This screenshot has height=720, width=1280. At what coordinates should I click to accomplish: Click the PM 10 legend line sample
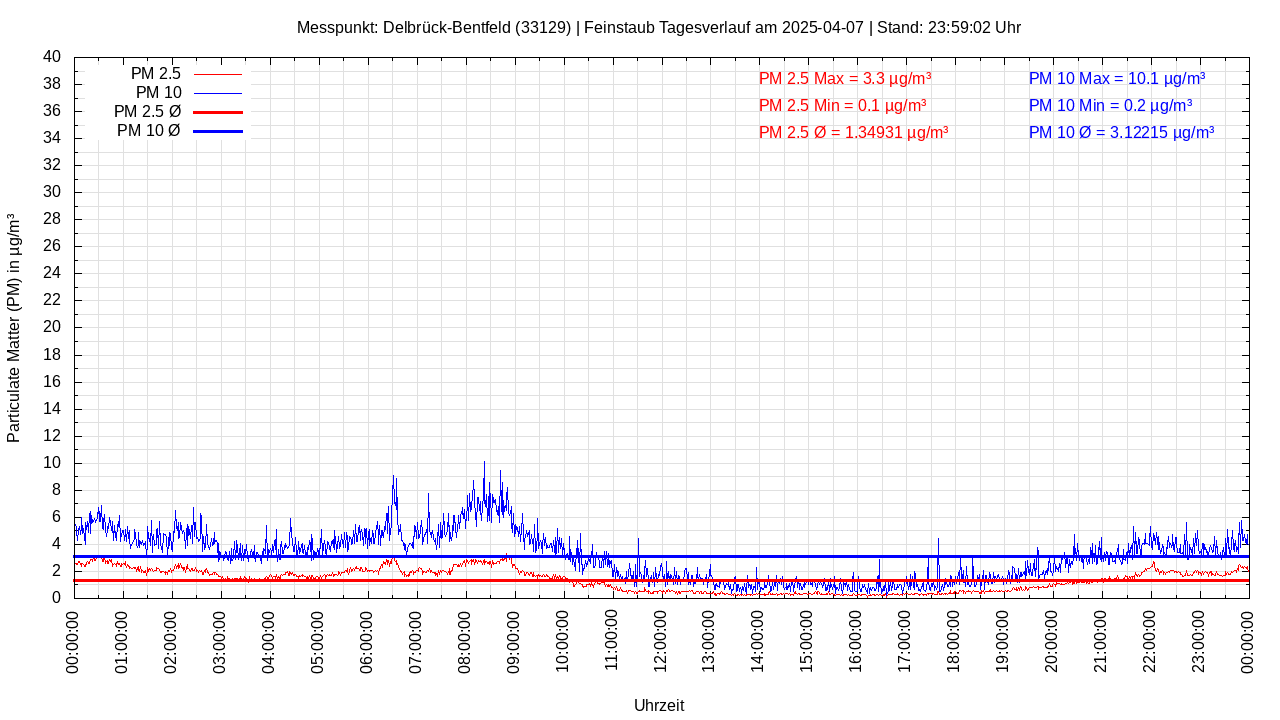pyautogui.click(x=217, y=93)
